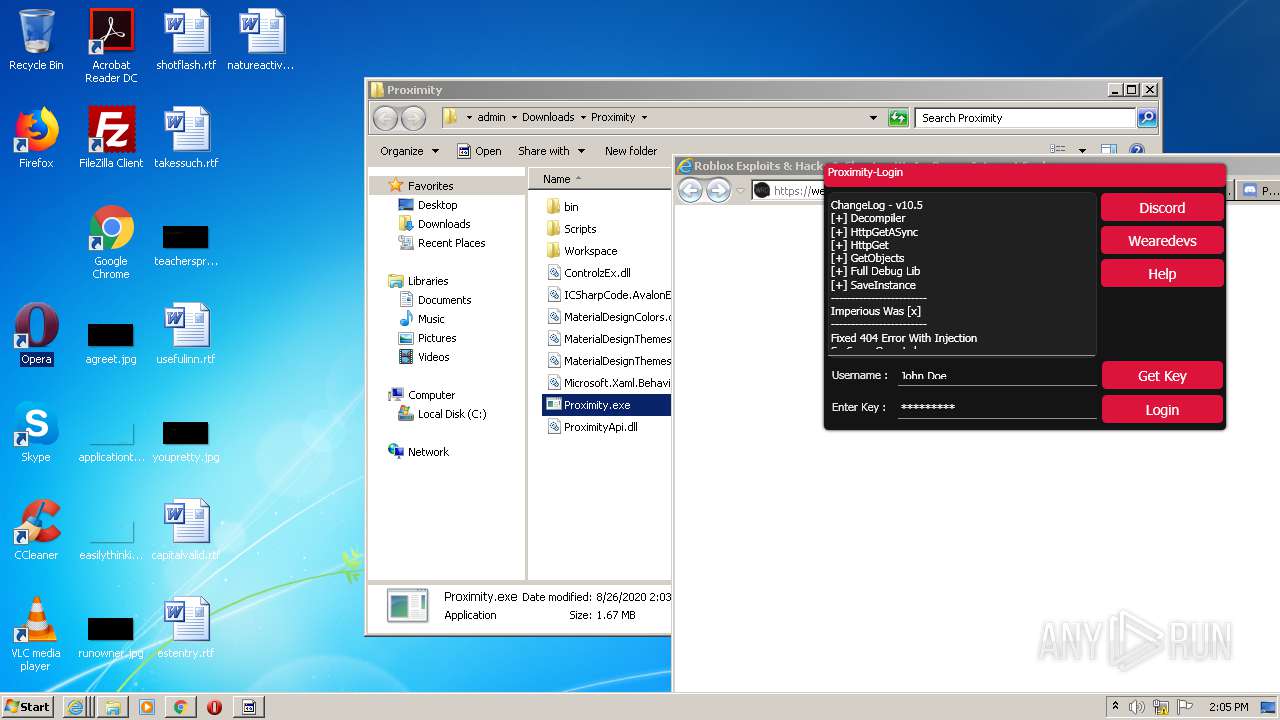1280x720 pixels.
Task: Click Internet Explorer taskbar icon
Action: pyautogui.click(x=75, y=707)
